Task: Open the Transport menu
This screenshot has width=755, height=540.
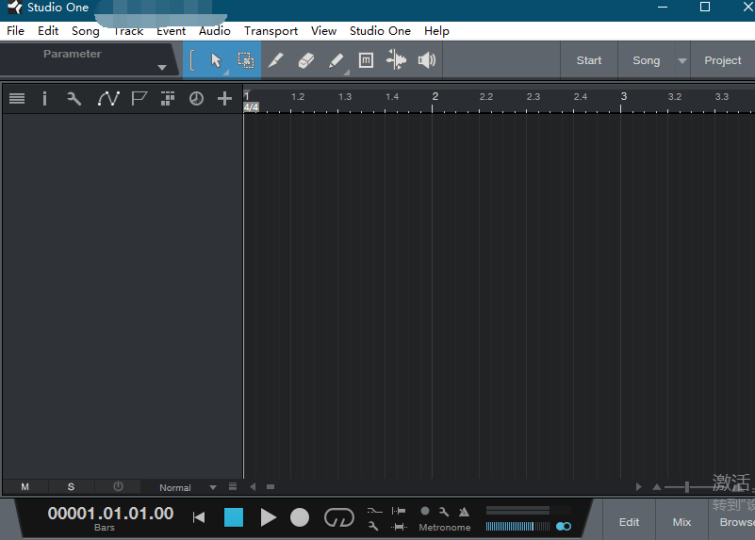Action: (271, 31)
